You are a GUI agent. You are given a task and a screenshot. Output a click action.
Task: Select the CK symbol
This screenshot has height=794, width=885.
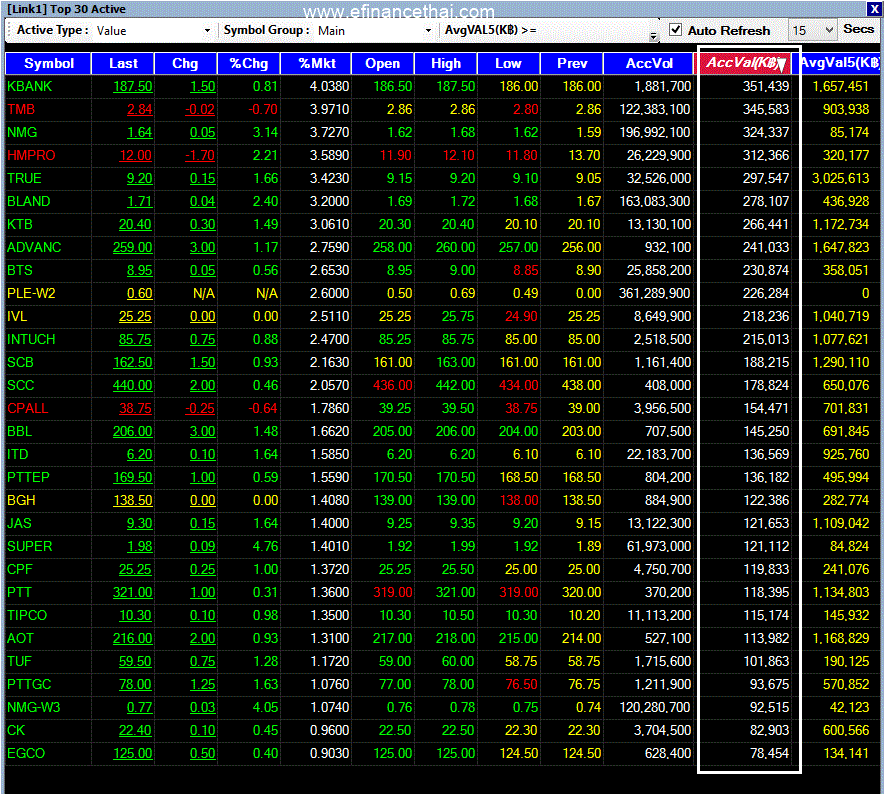pos(16,731)
